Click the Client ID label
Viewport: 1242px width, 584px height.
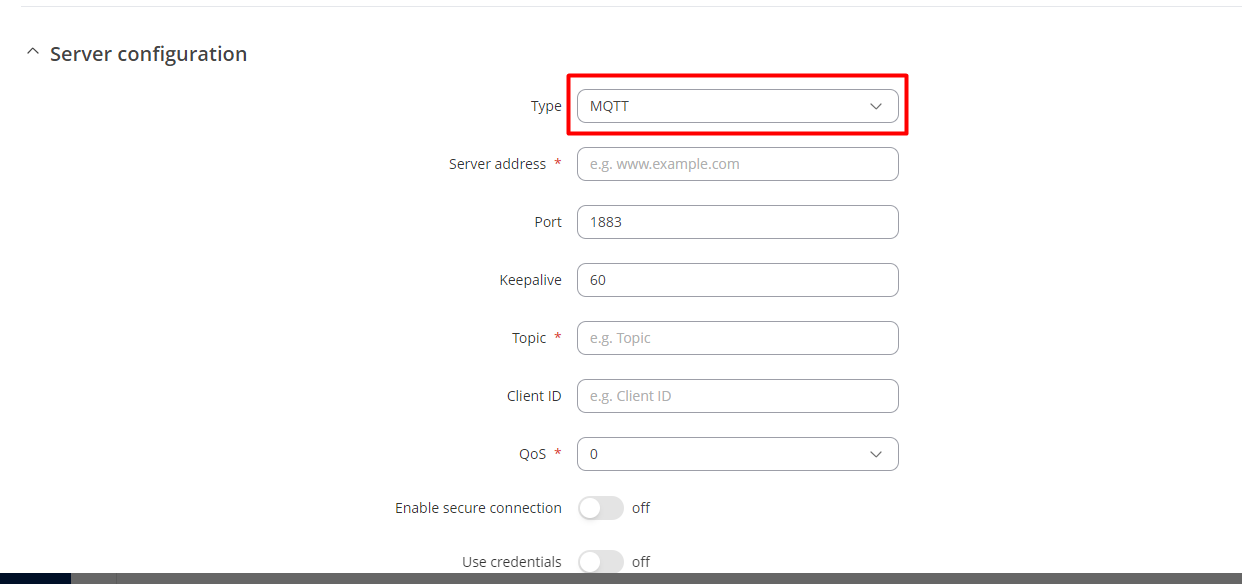tap(534, 396)
